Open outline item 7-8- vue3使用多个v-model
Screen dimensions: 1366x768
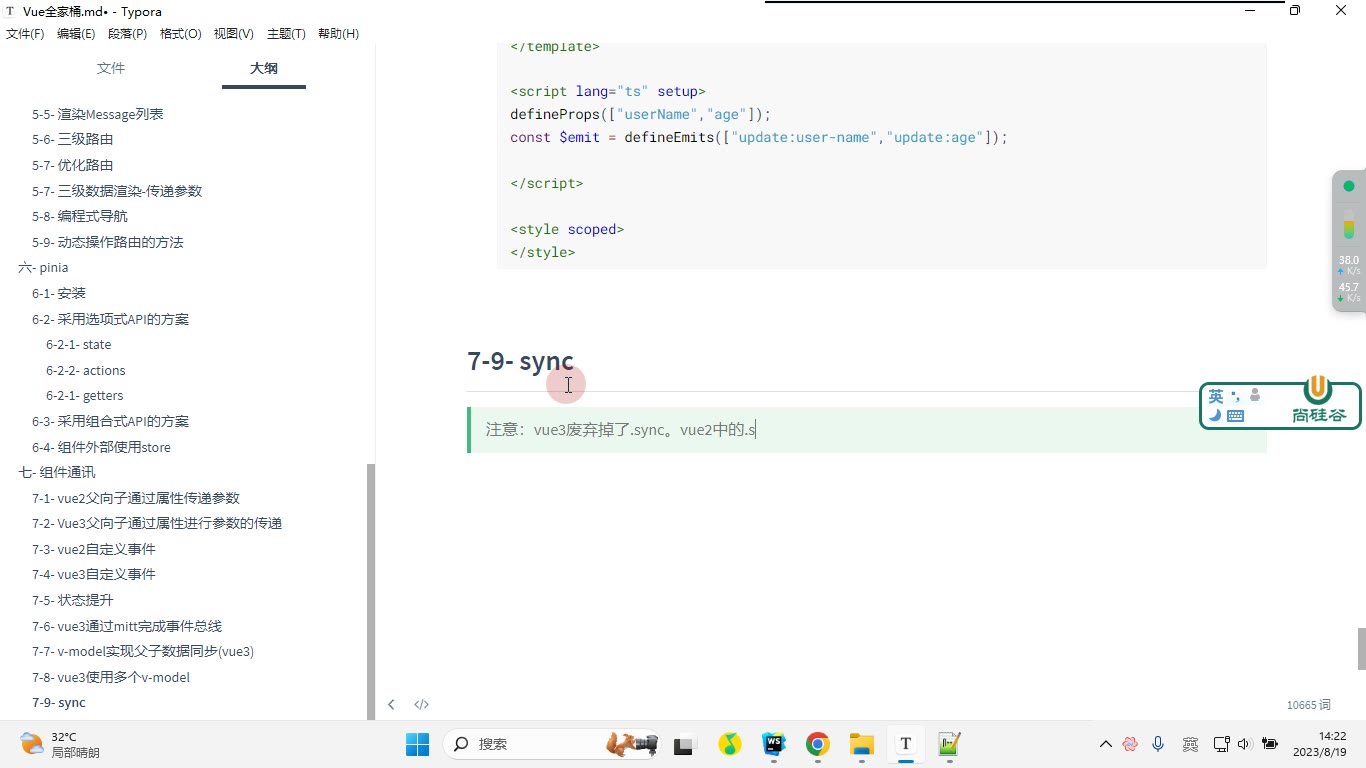[111, 677]
